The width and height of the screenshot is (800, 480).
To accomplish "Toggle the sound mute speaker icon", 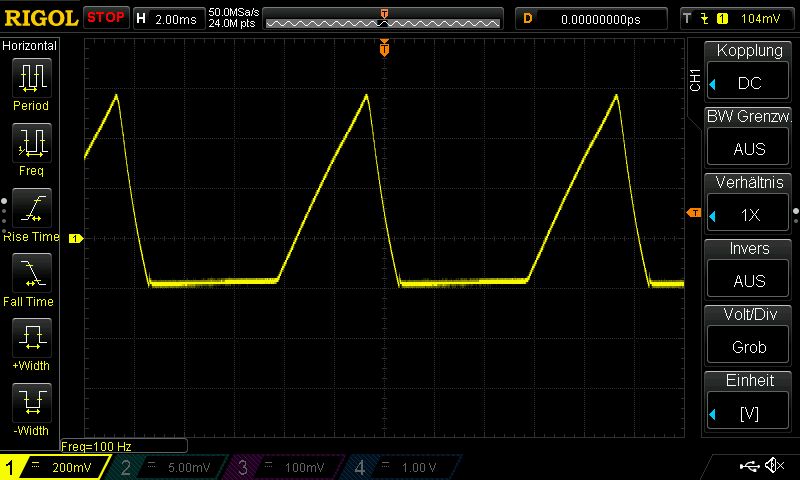I will pyautogui.click(x=775, y=465).
